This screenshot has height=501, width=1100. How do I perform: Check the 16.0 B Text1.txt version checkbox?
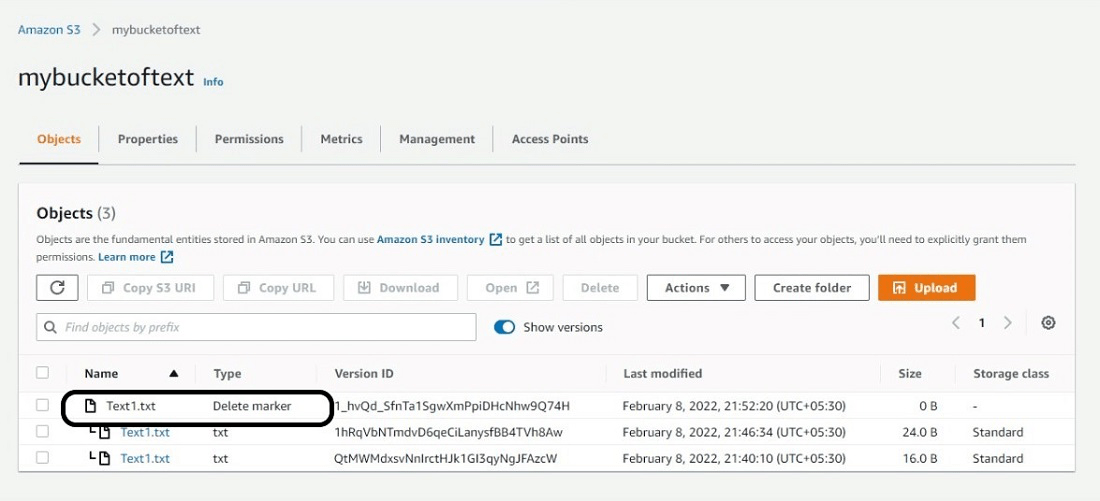click(x=43, y=458)
